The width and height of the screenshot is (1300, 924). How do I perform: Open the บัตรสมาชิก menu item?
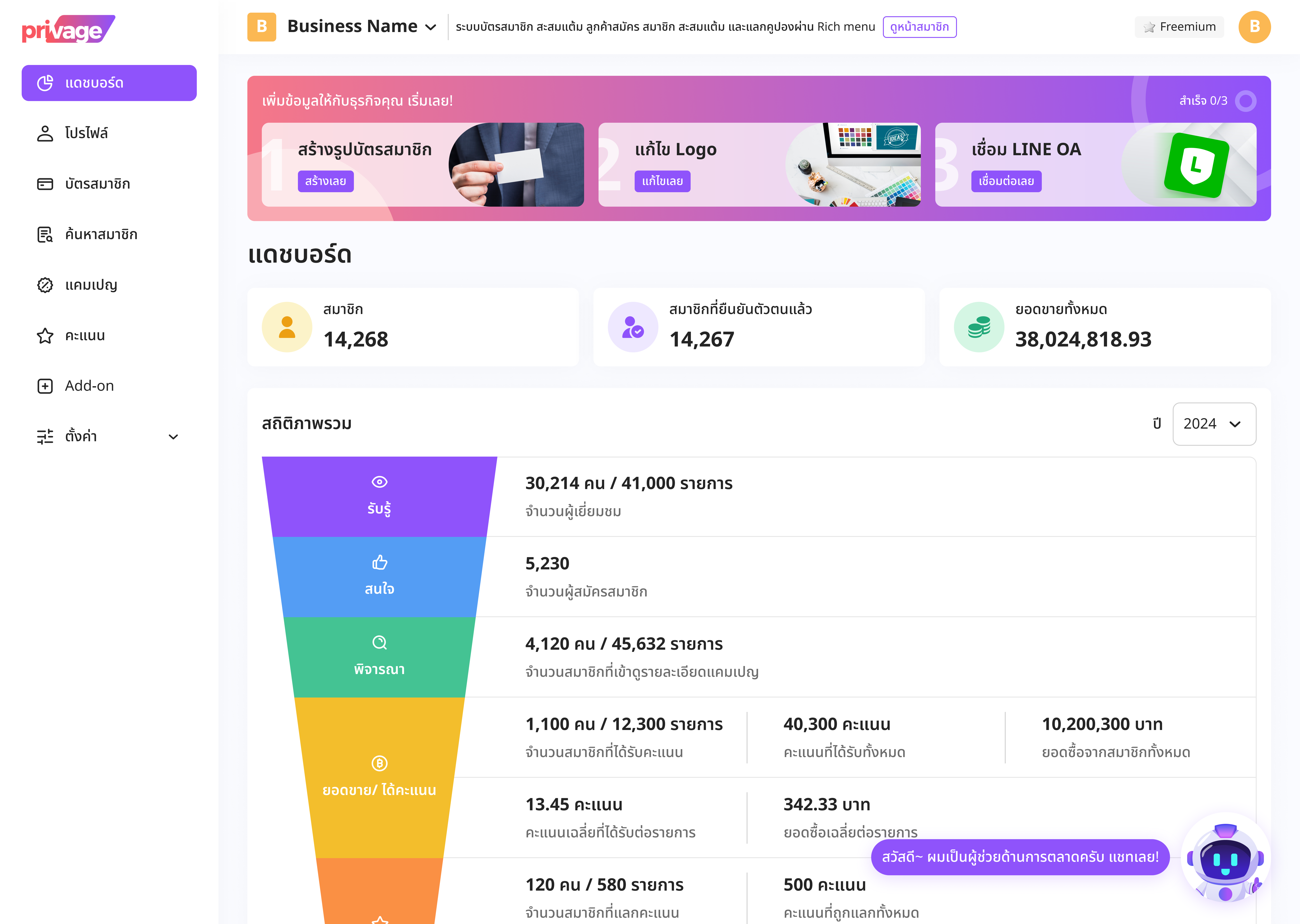point(109,184)
